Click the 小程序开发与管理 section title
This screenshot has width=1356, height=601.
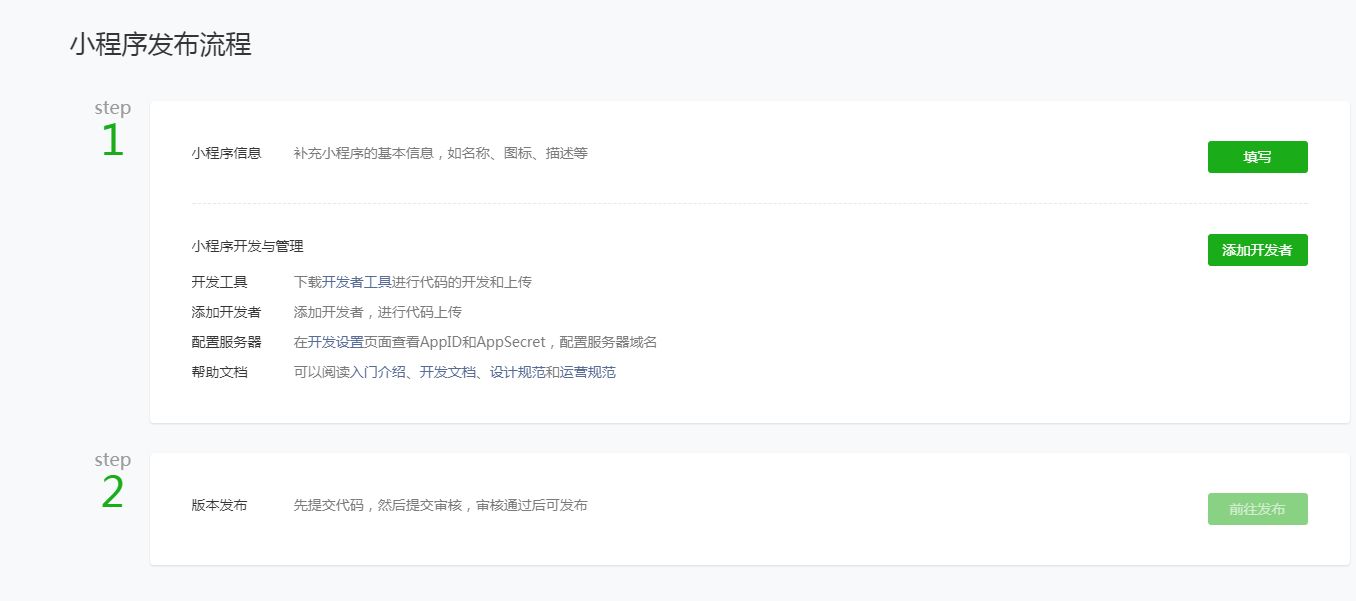click(248, 245)
